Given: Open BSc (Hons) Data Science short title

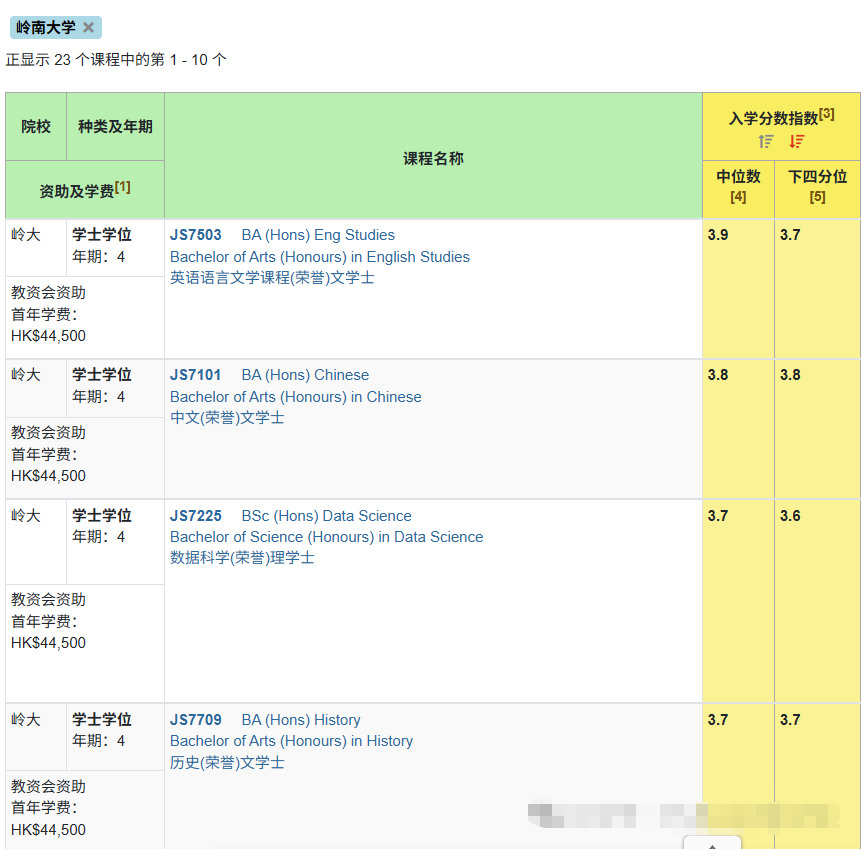Looking at the screenshot, I should [326, 516].
